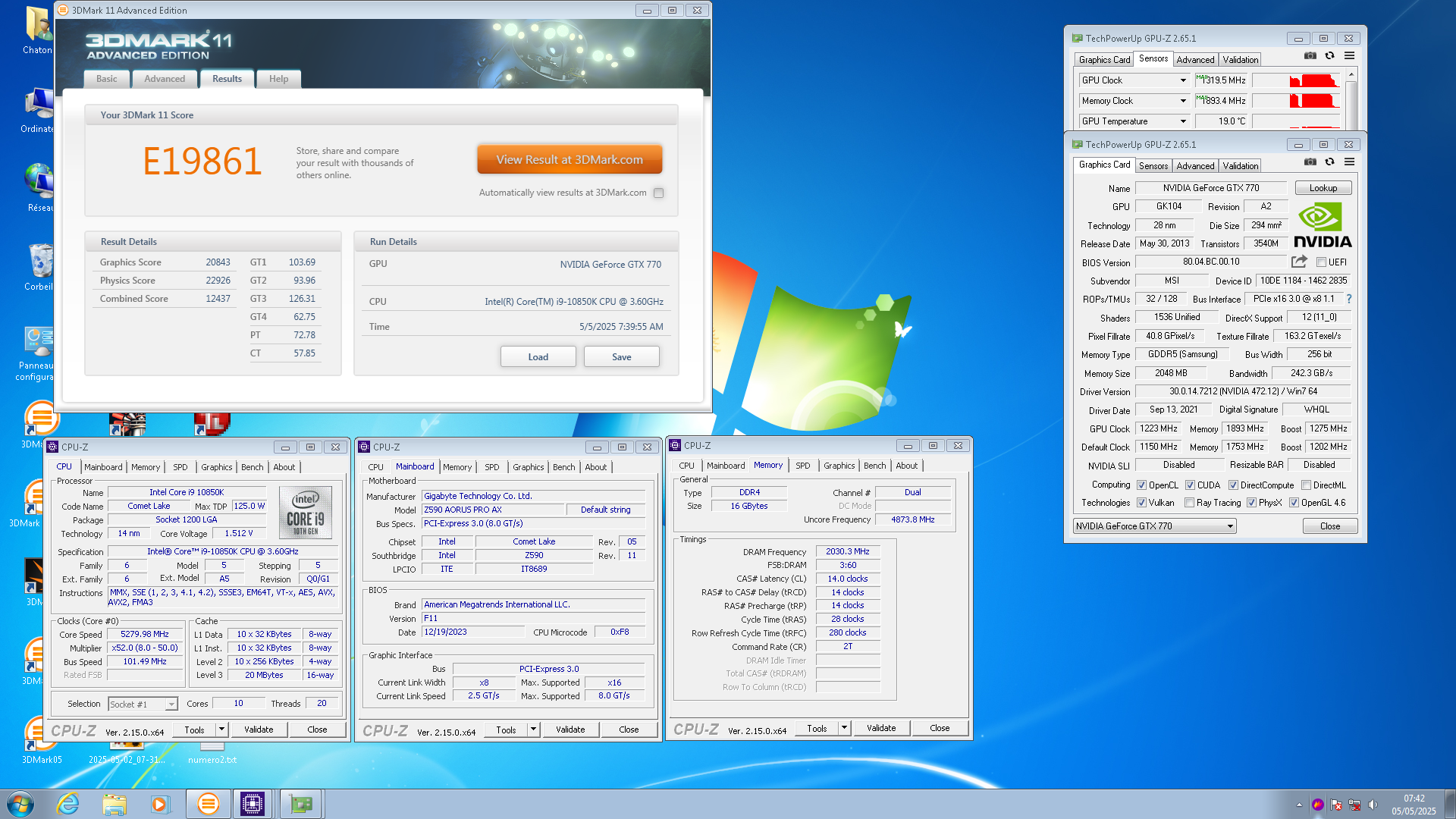
Task: Open the Socket #1 selection dropdown in CPU-Z
Action: (143, 704)
